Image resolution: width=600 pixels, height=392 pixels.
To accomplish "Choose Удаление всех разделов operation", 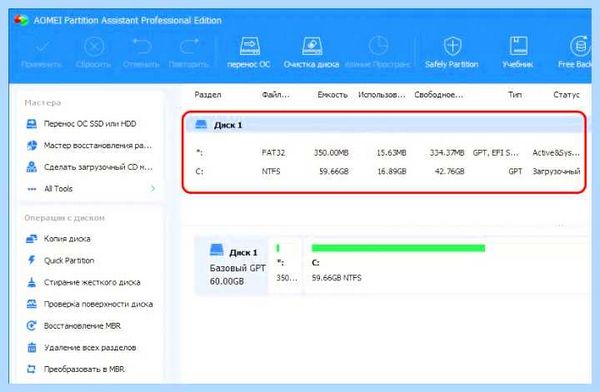I will tap(81, 348).
